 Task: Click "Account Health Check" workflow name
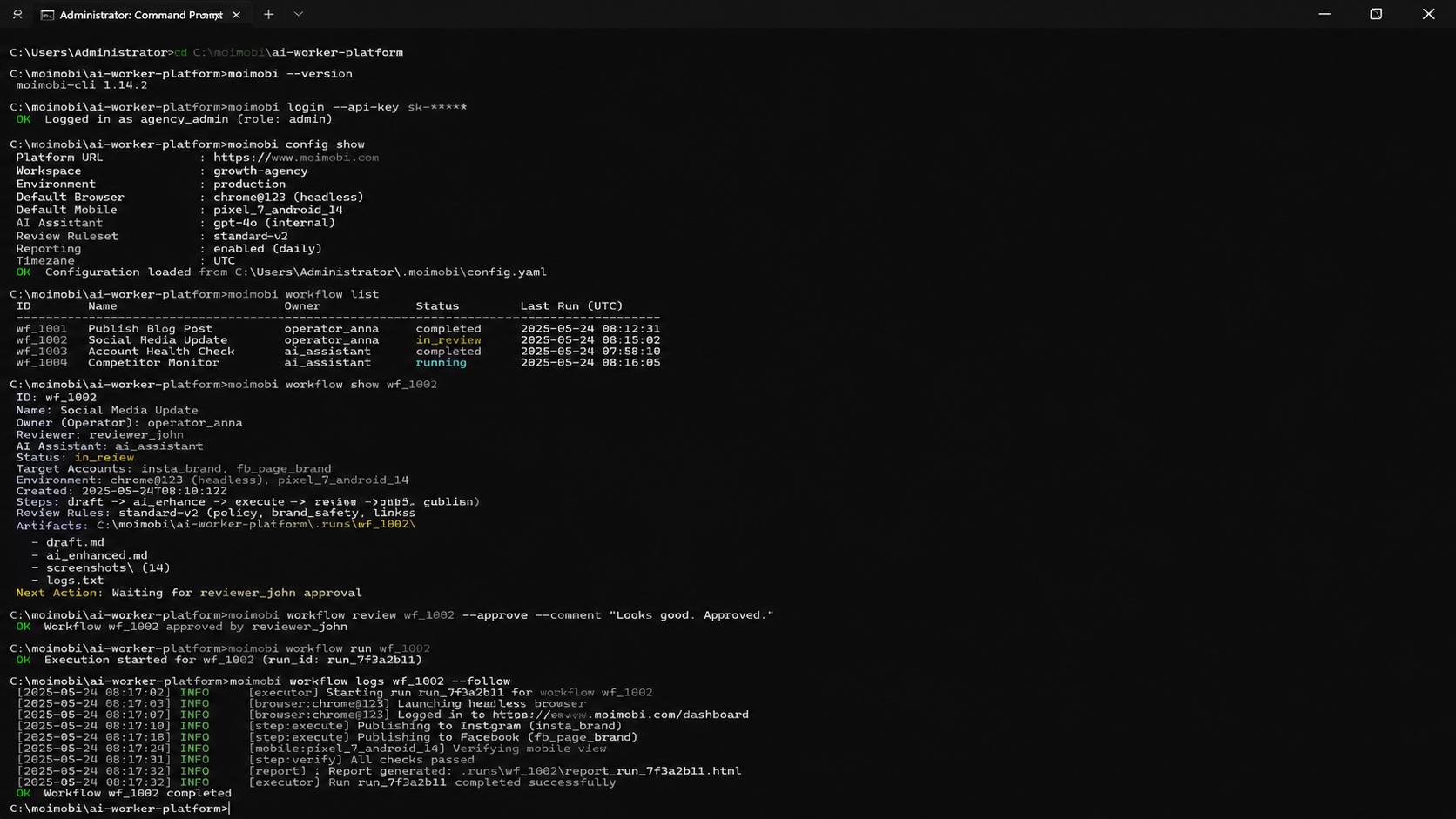click(161, 352)
